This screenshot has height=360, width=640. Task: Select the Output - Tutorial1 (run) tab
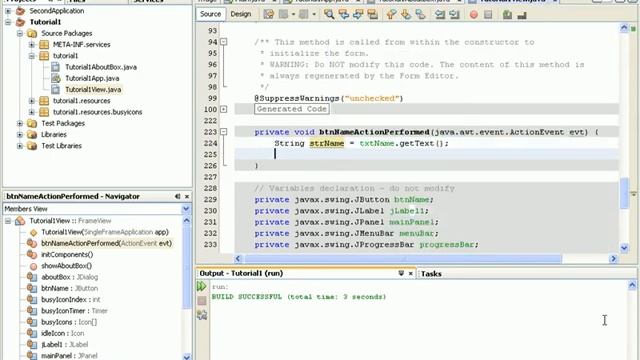click(x=241, y=273)
